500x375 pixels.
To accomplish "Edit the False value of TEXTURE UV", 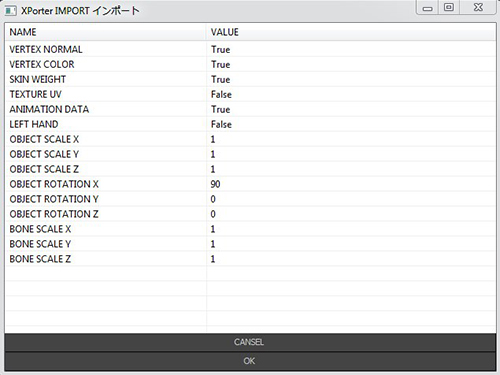I will click(x=221, y=94).
